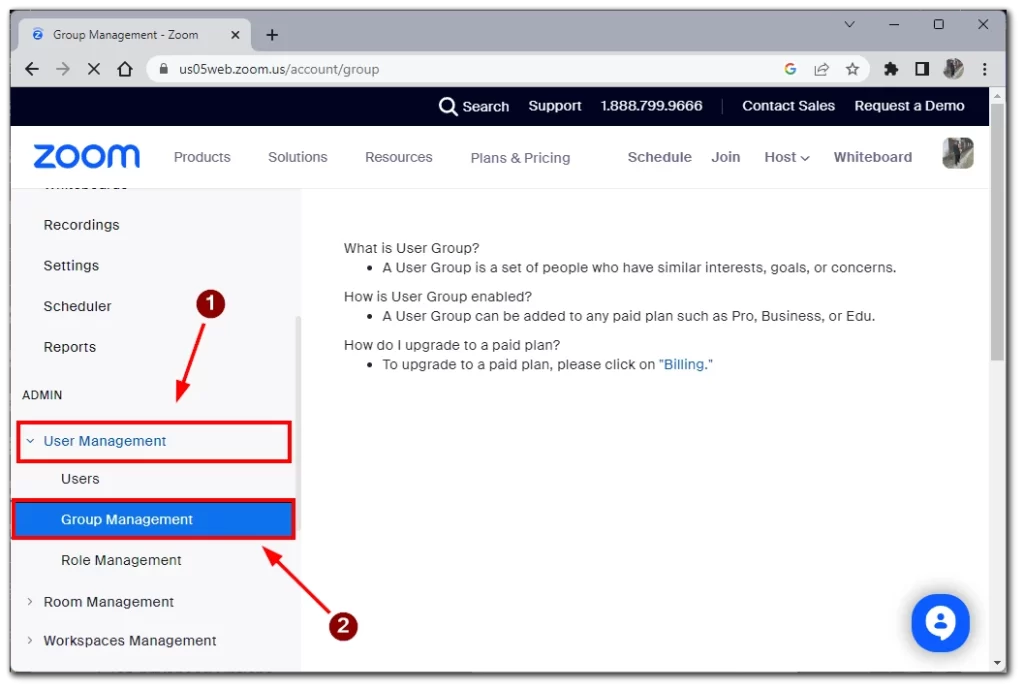Click the User Management label
This screenshot has height=690, width=1024.
(104, 441)
